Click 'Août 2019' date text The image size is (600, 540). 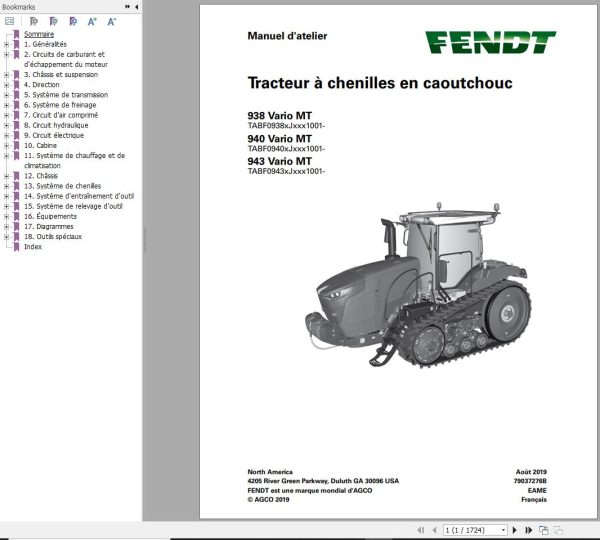pos(531,472)
